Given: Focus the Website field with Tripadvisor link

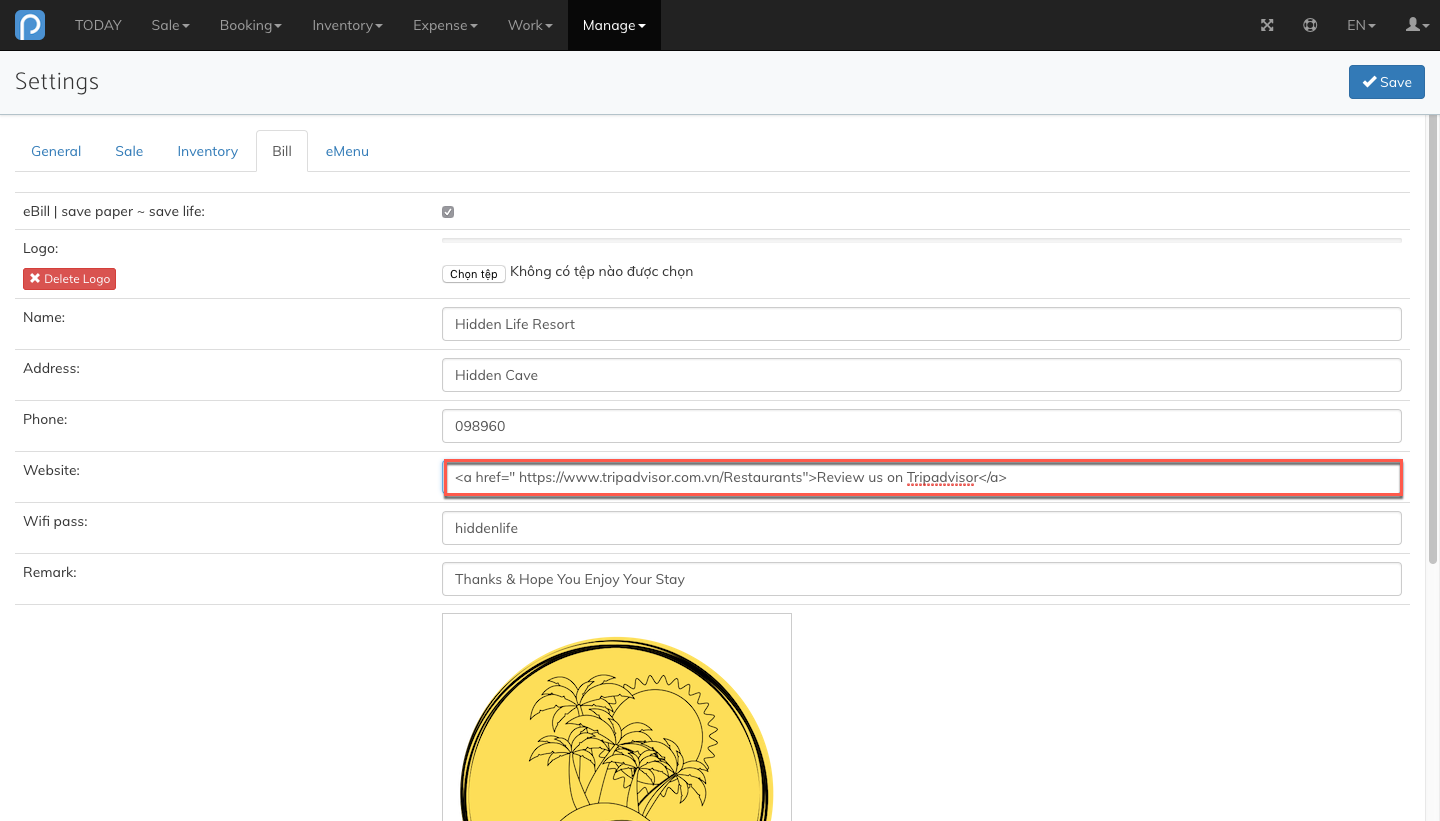Looking at the screenshot, I should point(921,477).
